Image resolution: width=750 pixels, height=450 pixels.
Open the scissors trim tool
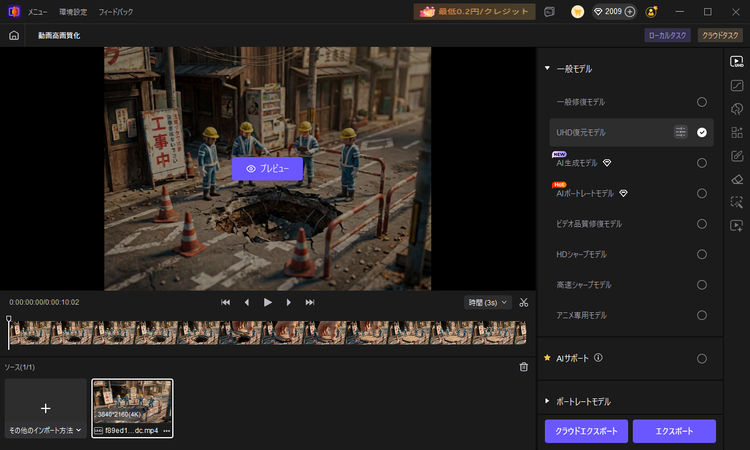click(x=524, y=302)
